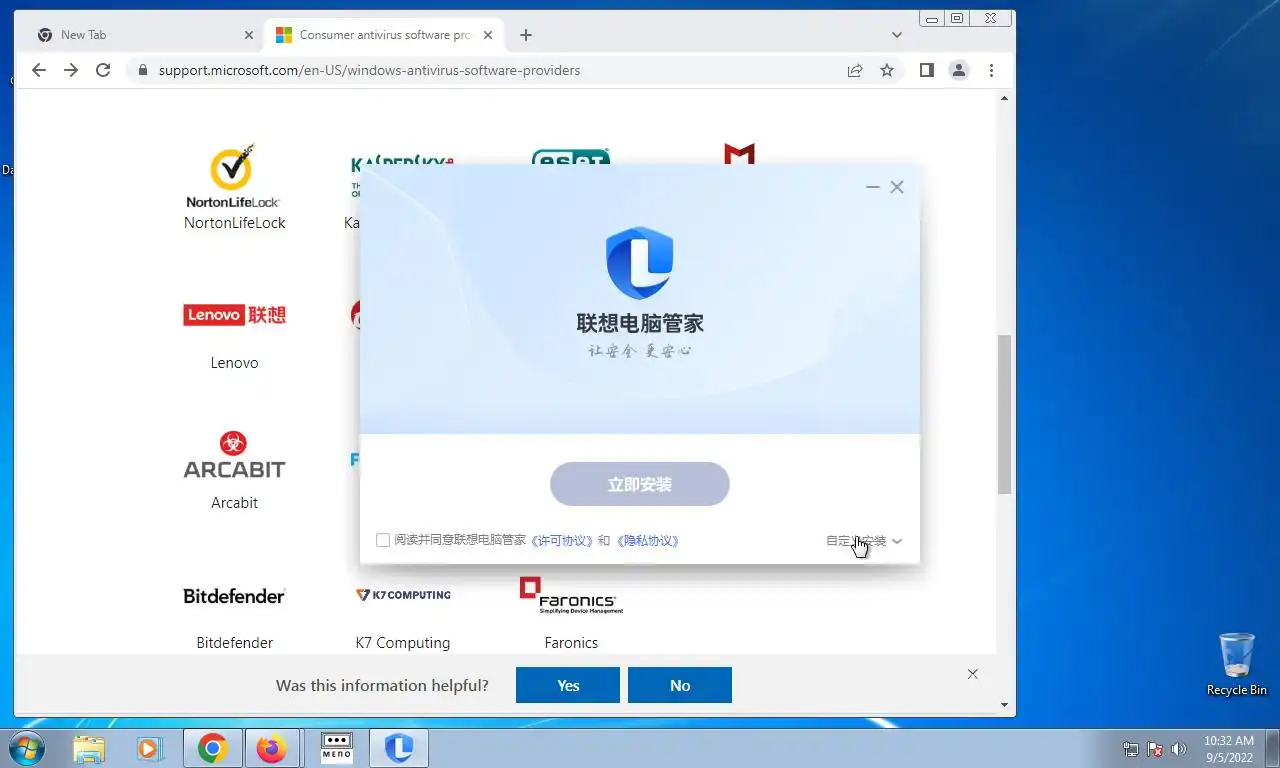Maximize the Chrome window
The width and height of the screenshot is (1280, 768).
[957, 18]
